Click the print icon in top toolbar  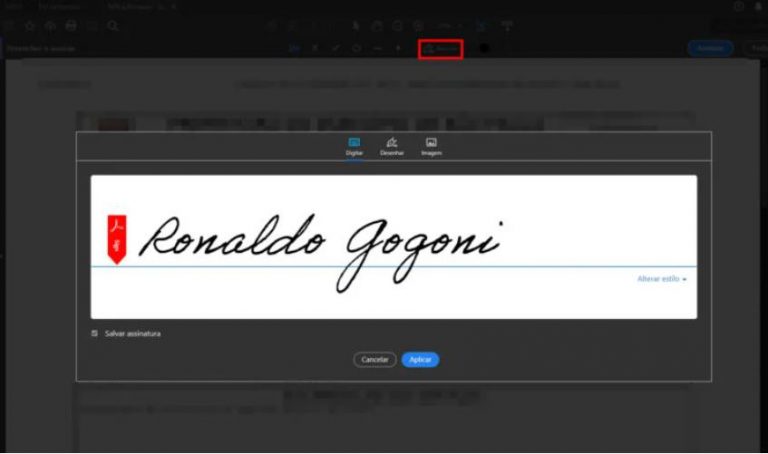pyautogui.click(x=70, y=25)
